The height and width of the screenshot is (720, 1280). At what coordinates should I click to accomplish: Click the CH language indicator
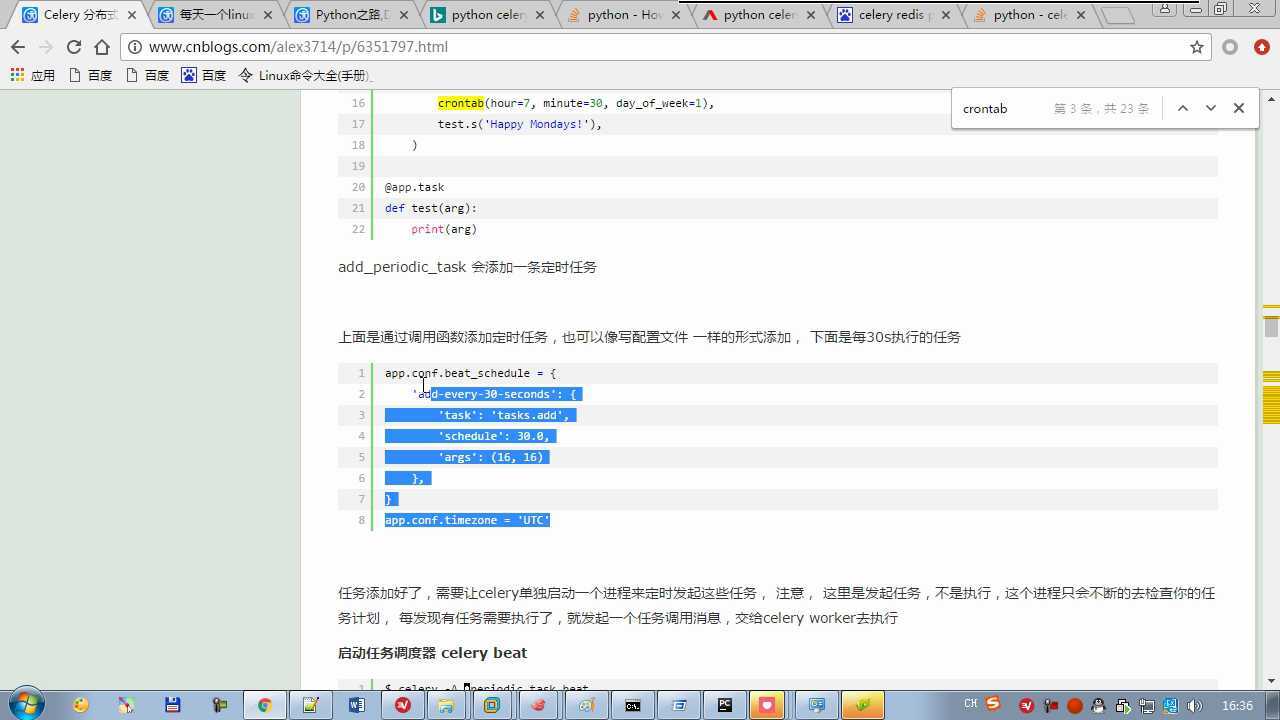point(970,704)
